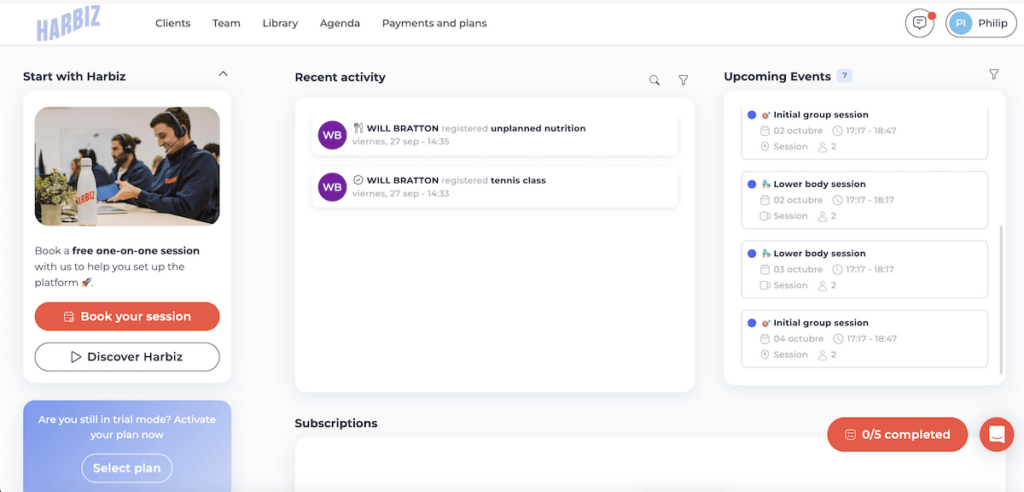This screenshot has width=1024, height=492.
Task: Open the chat notifications icon
Action: [918, 24]
